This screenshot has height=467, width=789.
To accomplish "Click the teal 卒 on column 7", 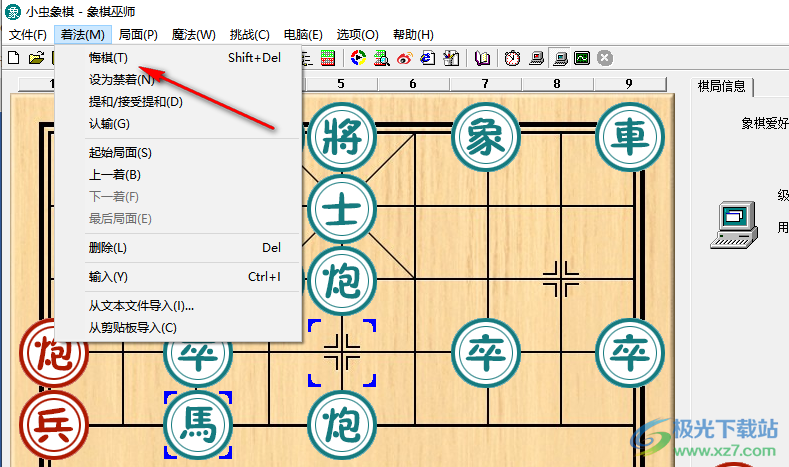I will [x=486, y=353].
